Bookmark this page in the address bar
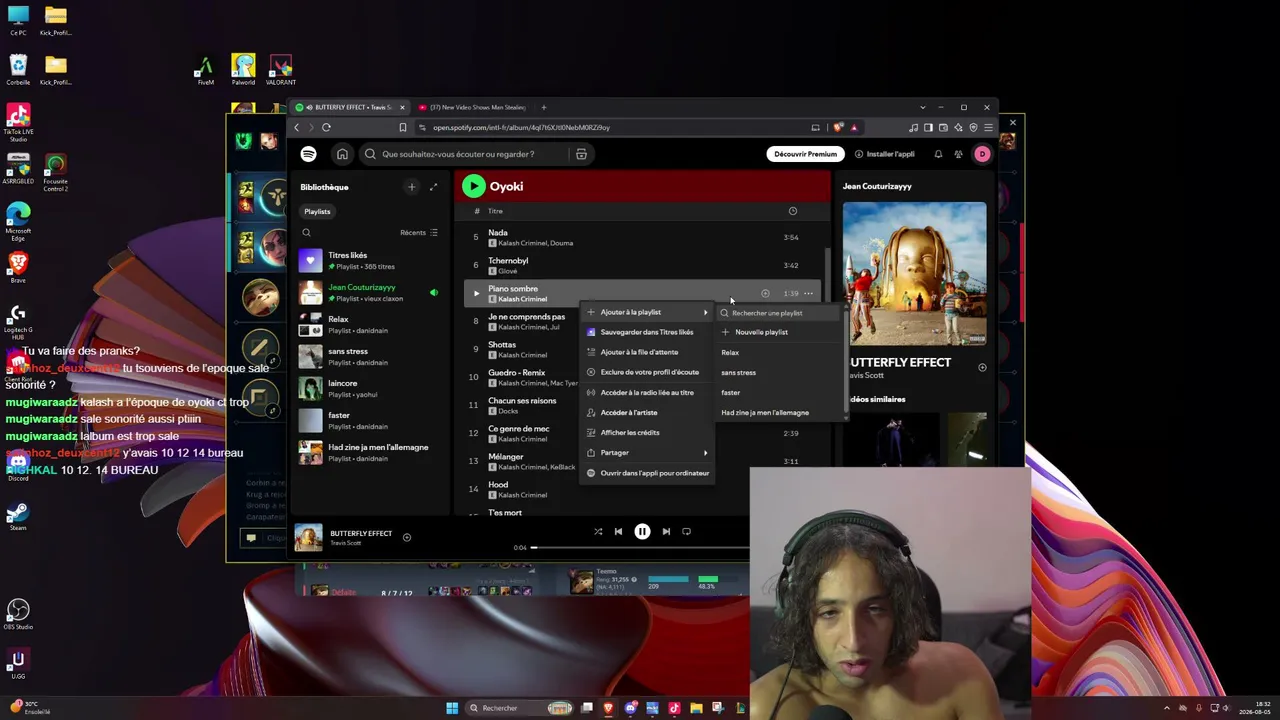Viewport: 1280px width, 720px height. tap(402, 127)
